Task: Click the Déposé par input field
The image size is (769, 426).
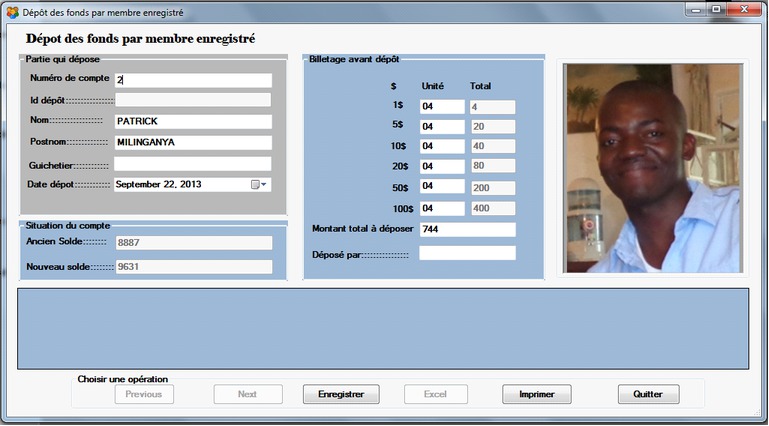Action: pos(467,253)
